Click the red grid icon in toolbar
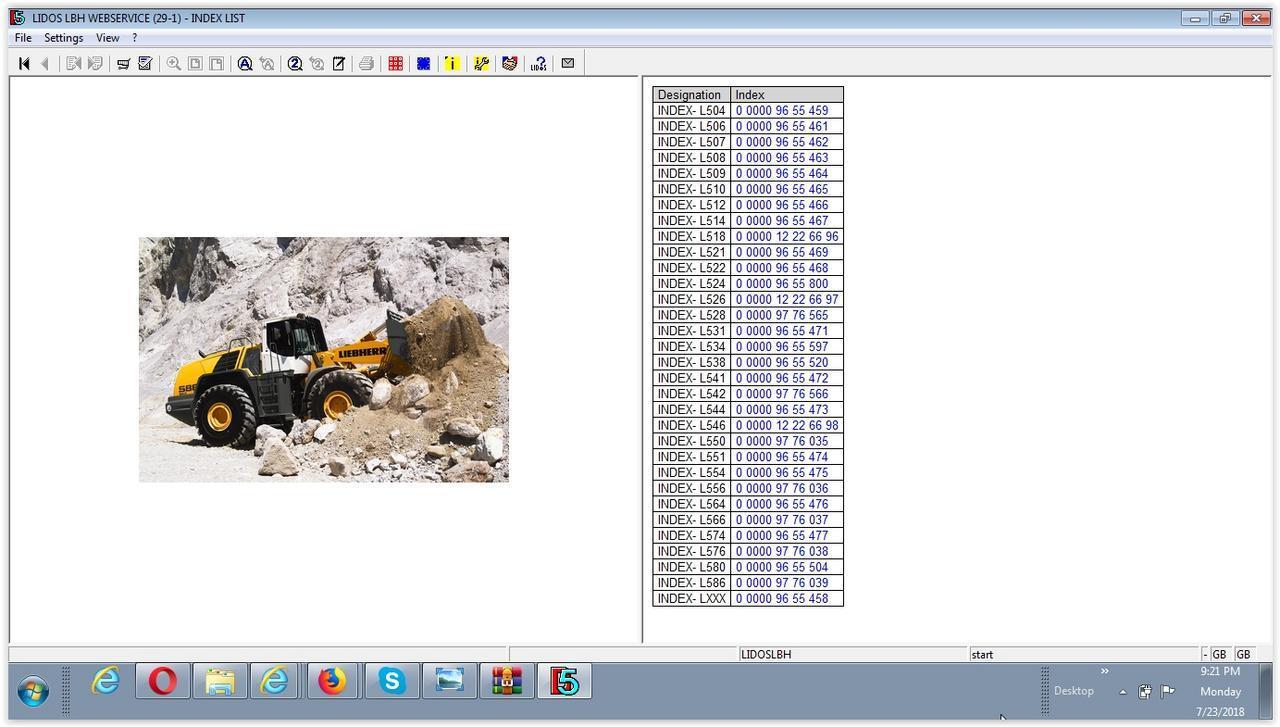Viewport: 1280px width, 727px height. (395, 63)
